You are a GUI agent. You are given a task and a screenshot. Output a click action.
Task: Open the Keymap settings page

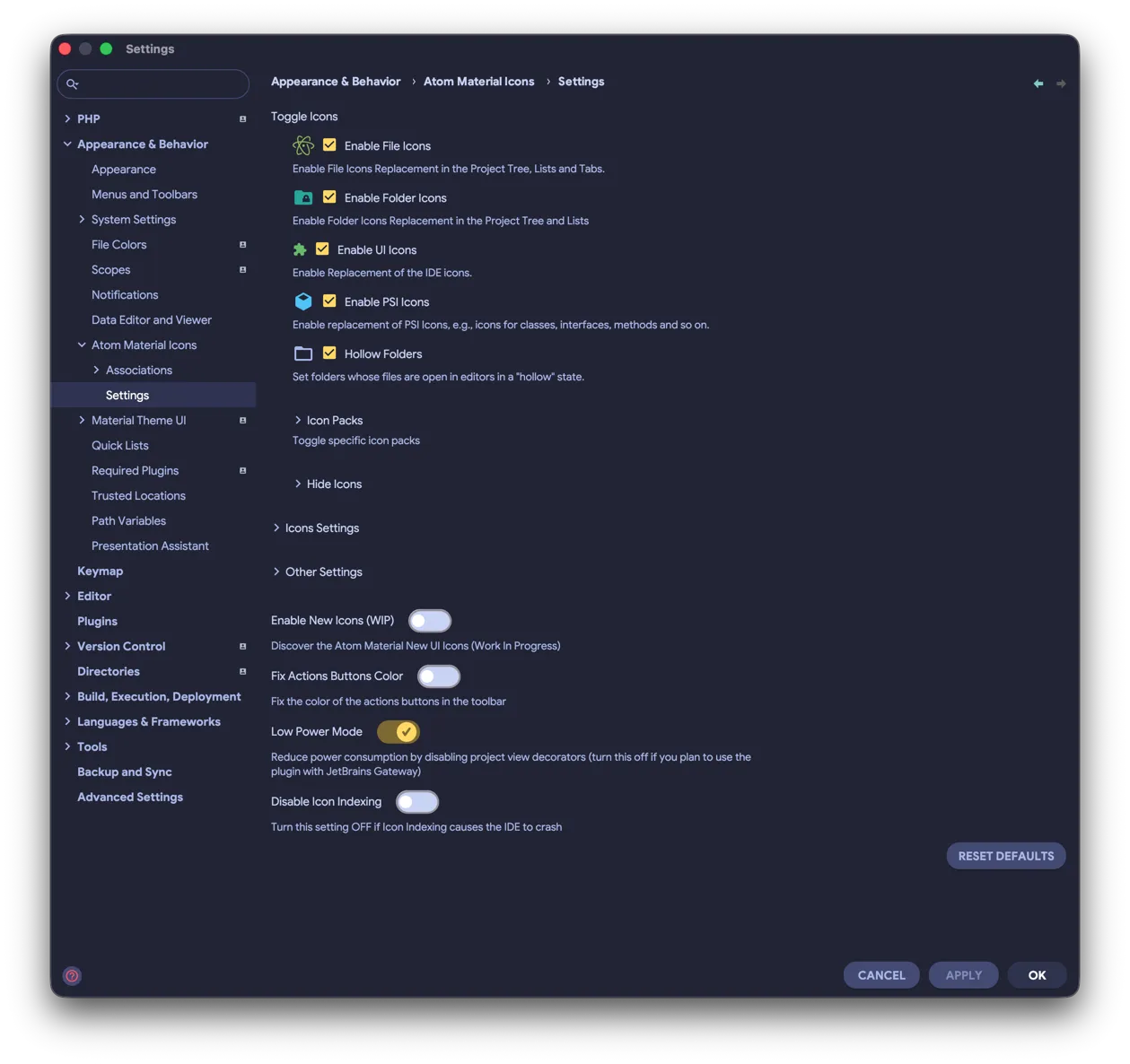tap(101, 571)
